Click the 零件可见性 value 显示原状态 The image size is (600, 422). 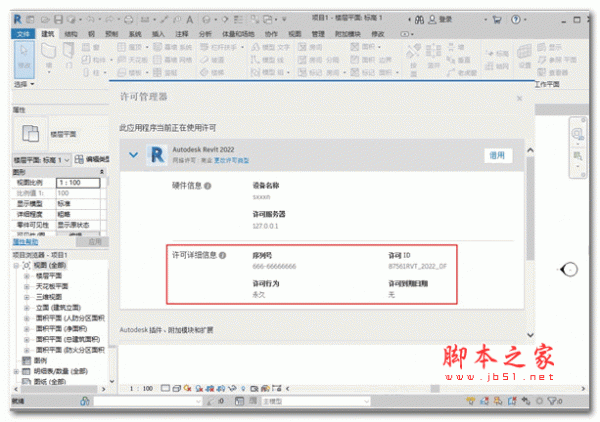78,225
